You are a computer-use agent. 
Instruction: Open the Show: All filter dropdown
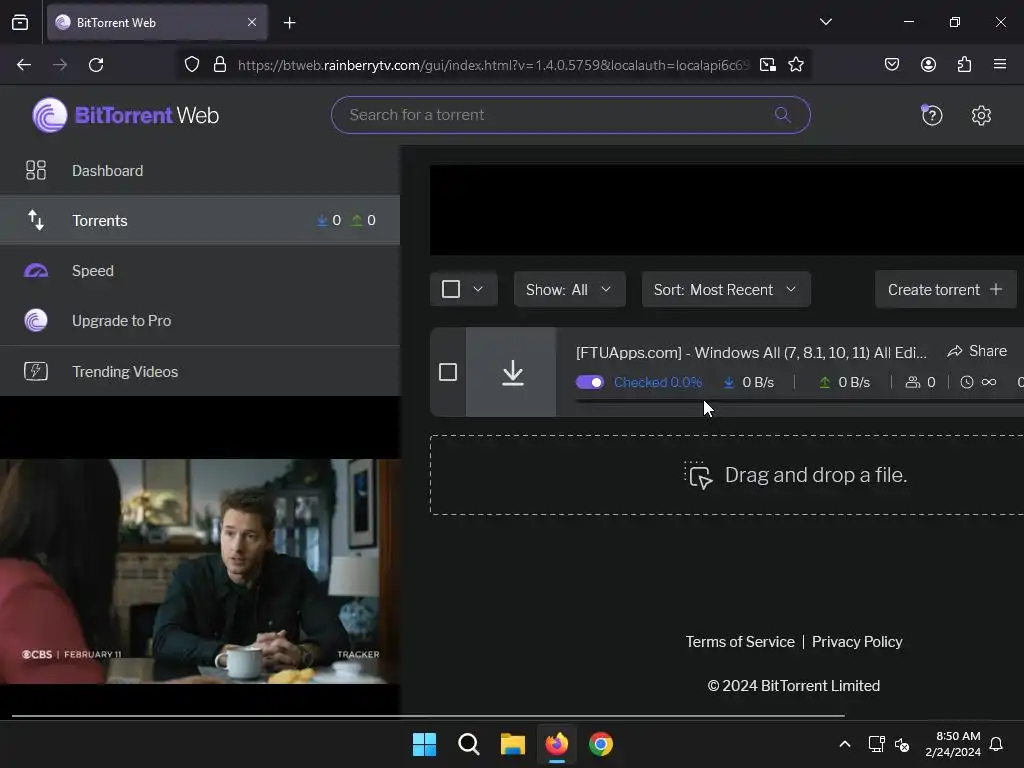click(569, 289)
